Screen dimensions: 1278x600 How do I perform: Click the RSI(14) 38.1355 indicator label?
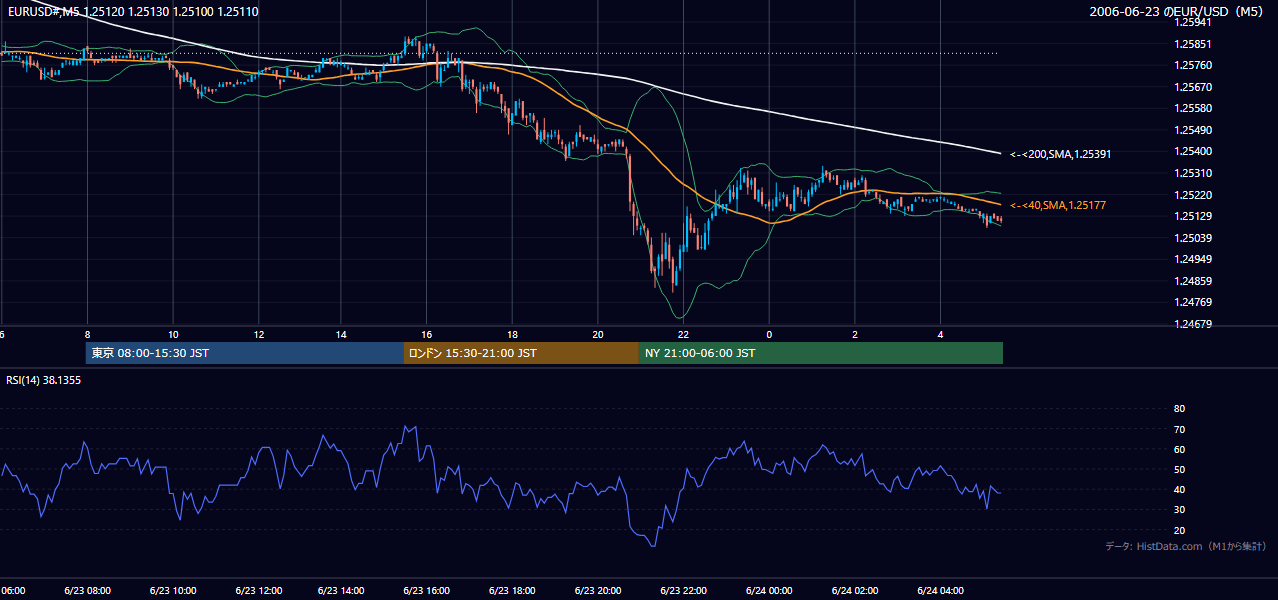42,380
